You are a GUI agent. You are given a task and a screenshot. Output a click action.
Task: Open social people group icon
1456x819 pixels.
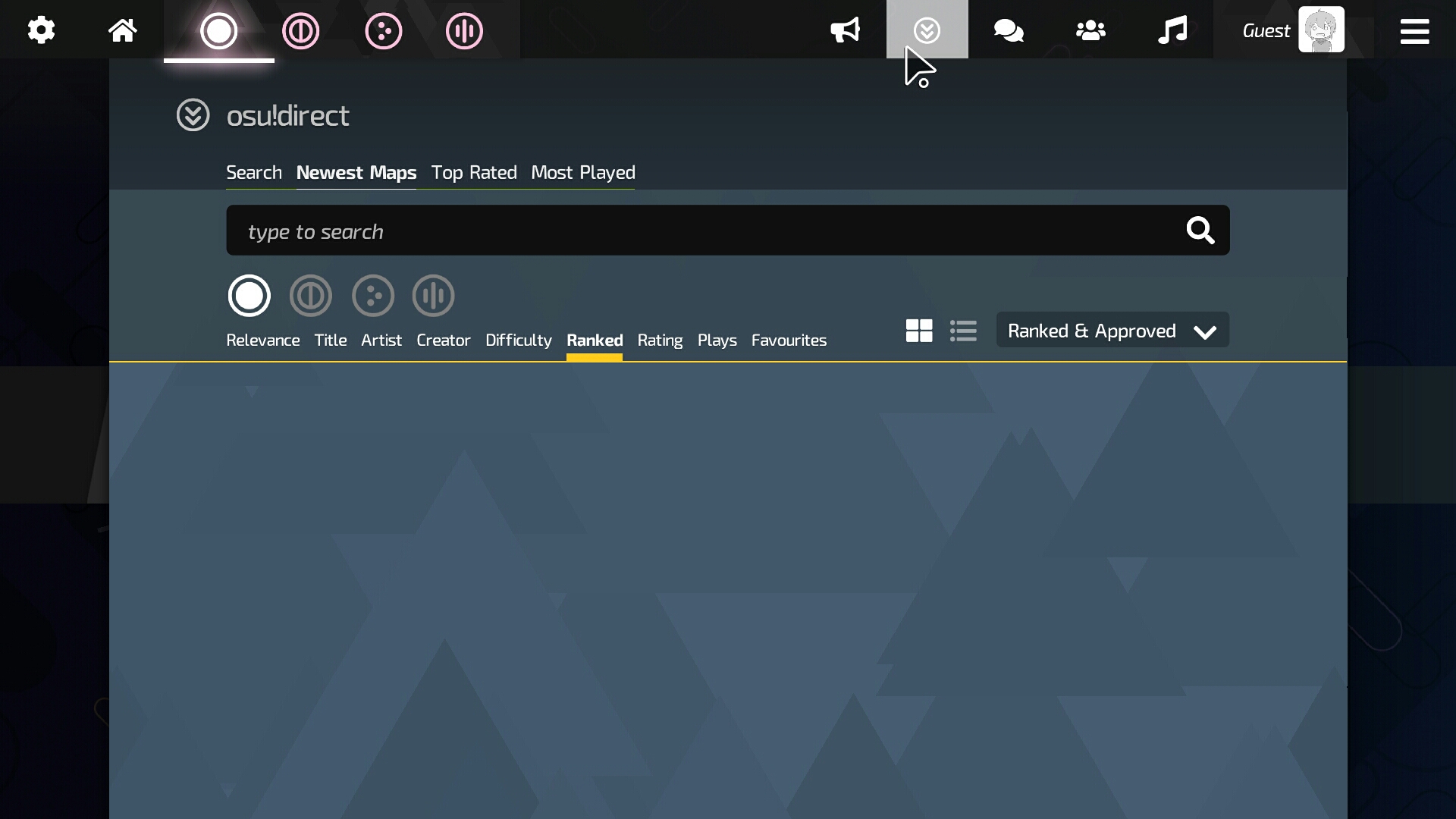coord(1090,30)
